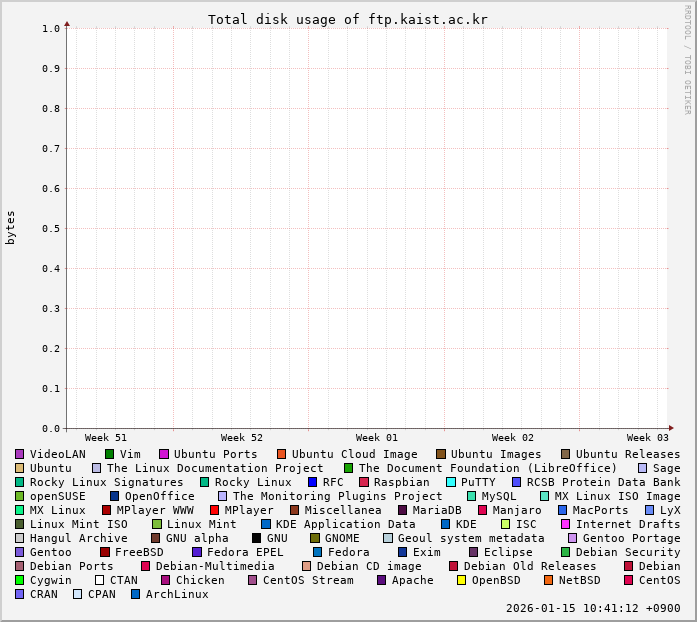
Task: Click the Cygwin bright green swatch
Action: coord(19,580)
